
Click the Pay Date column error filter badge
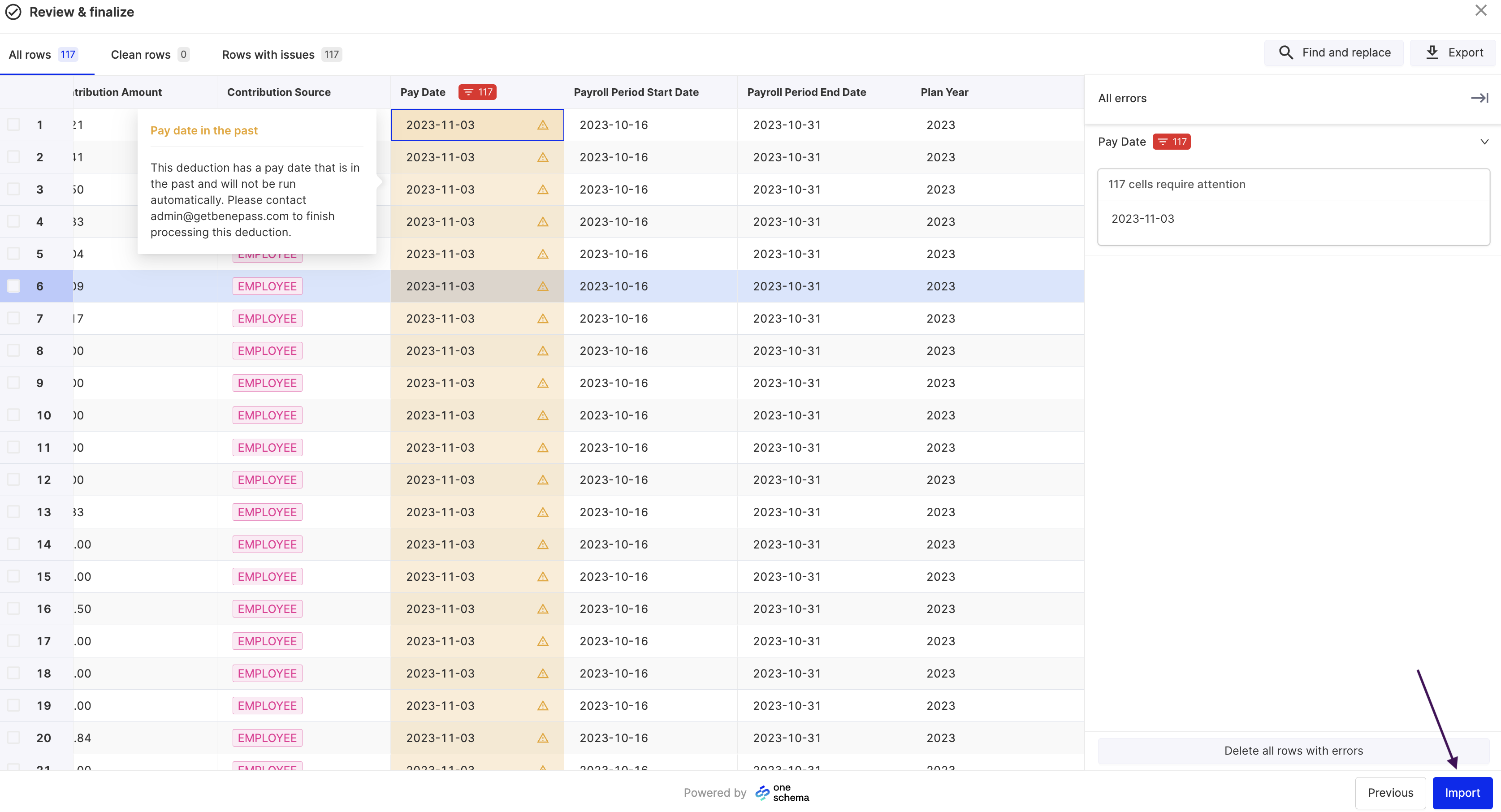click(477, 92)
